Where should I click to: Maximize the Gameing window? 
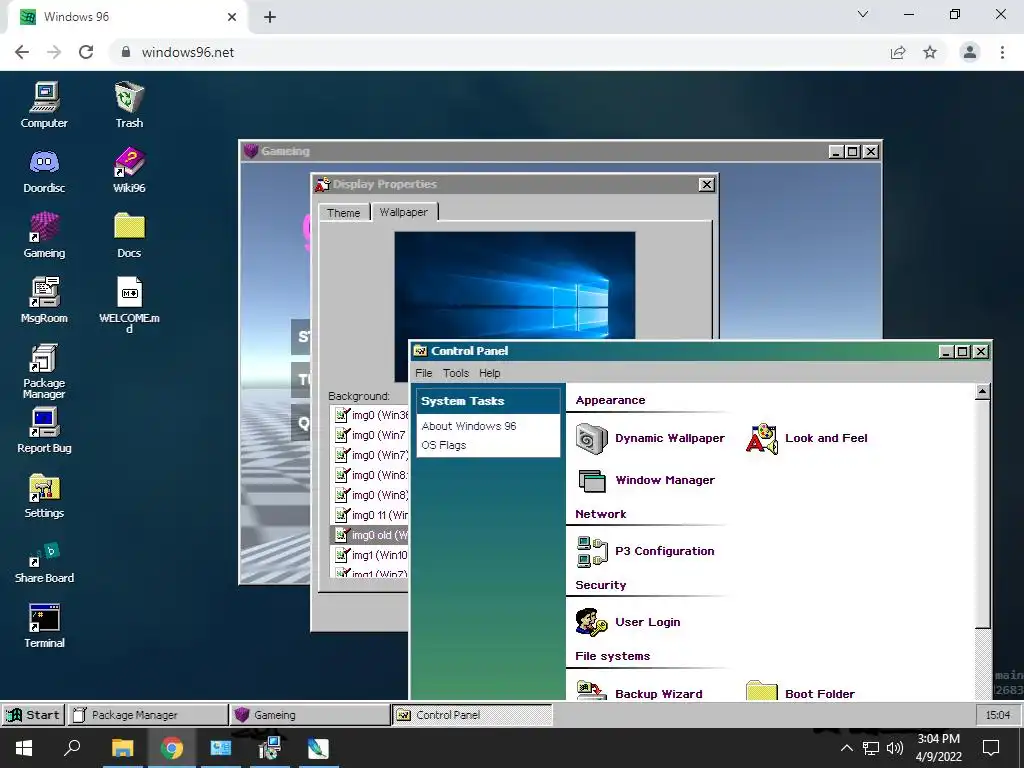(x=853, y=152)
